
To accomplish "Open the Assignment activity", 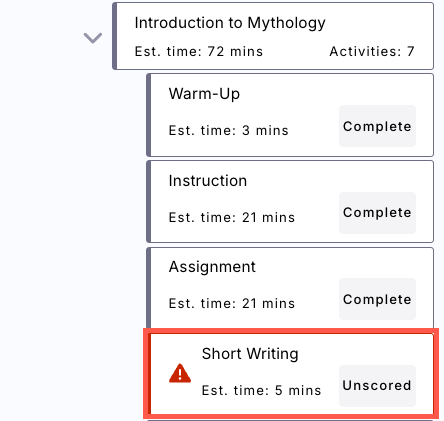I will click(290, 288).
